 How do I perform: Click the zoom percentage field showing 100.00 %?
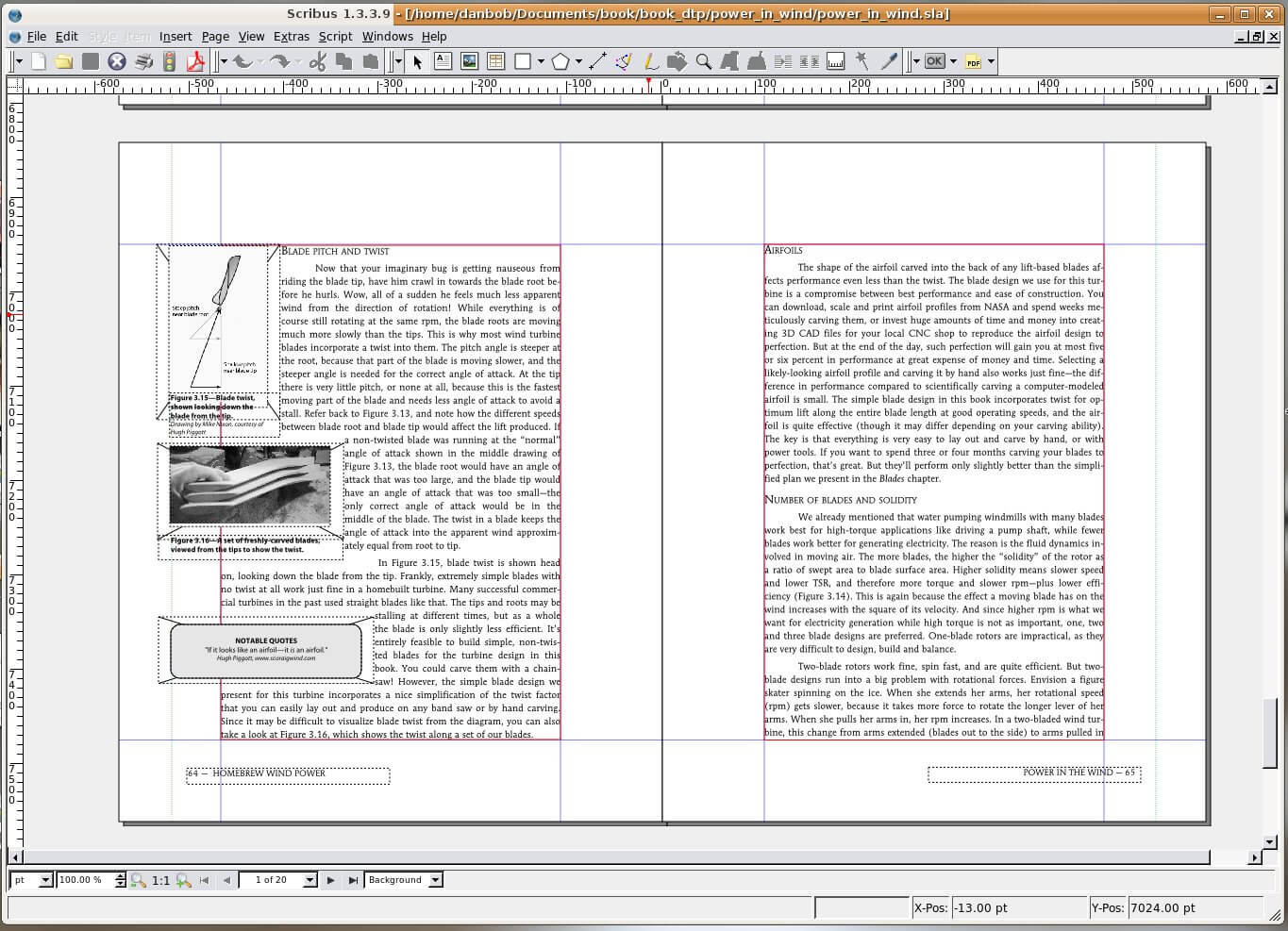click(85, 880)
